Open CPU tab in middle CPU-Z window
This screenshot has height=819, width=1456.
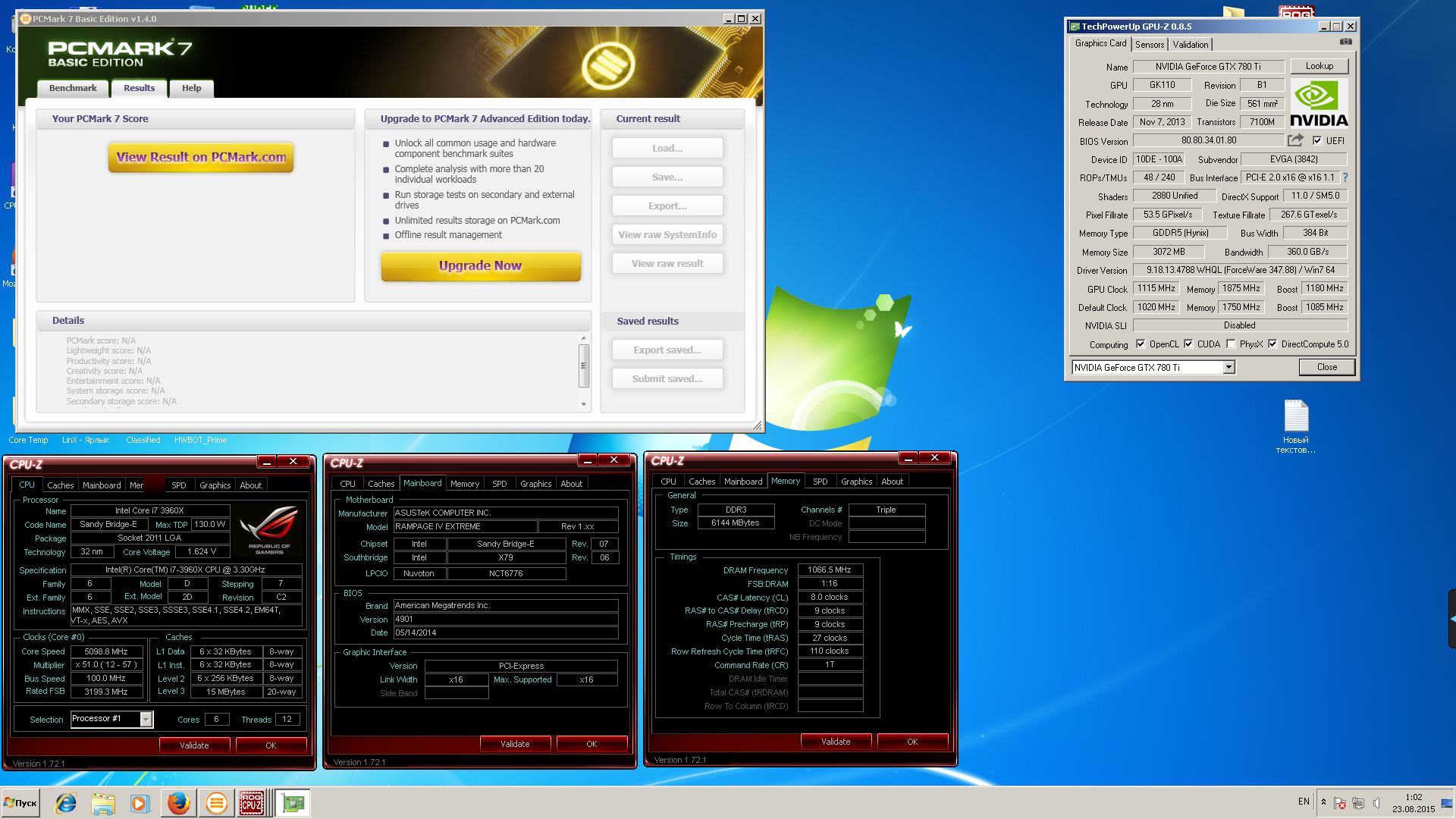pyautogui.click(x=347, y=484)
